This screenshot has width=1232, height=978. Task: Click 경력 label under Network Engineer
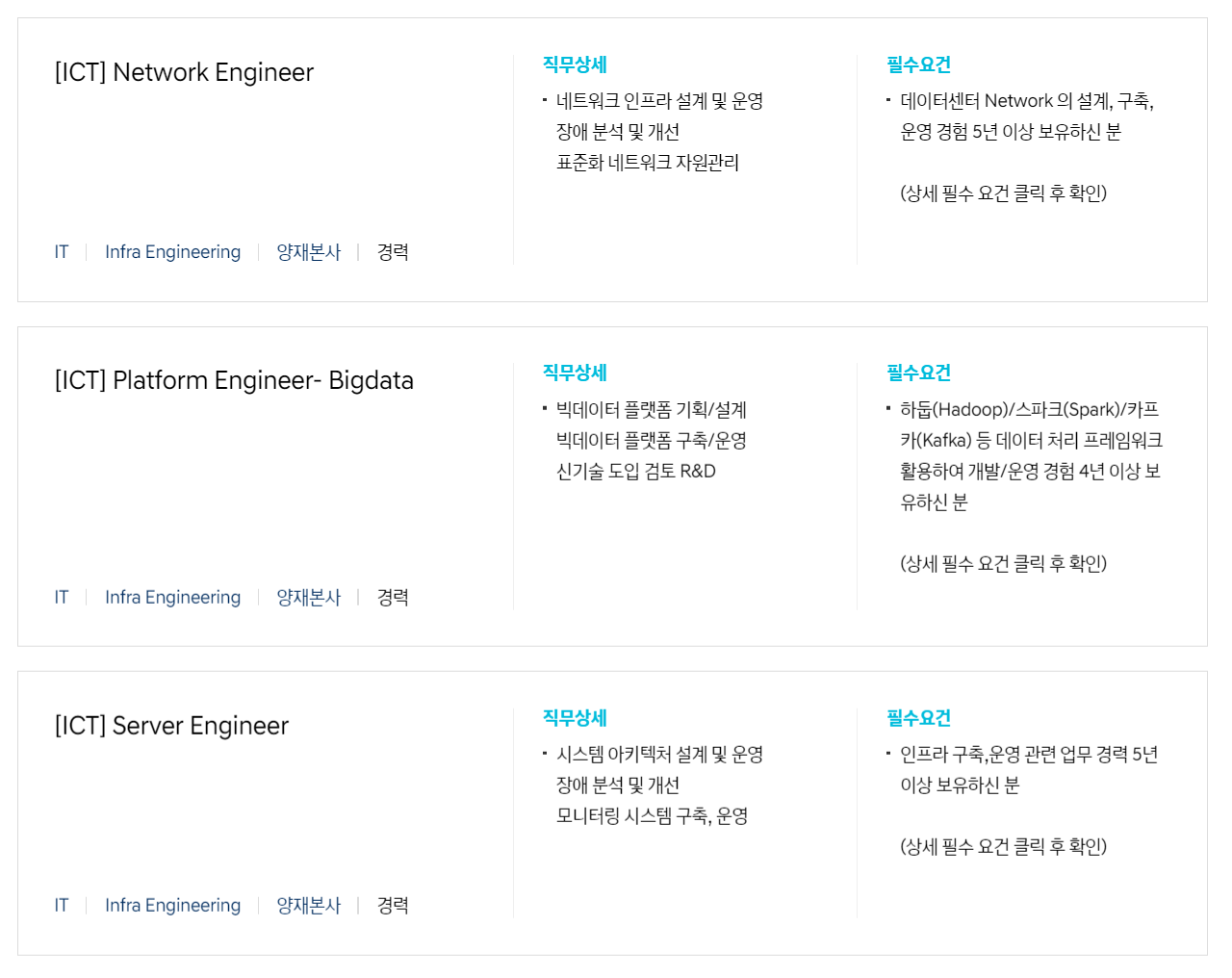pos(393,252)
